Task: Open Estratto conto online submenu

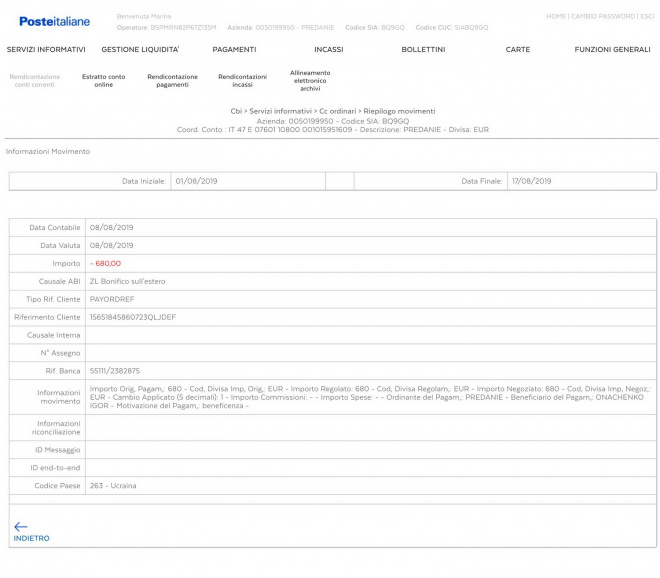Action: (x=104, y=80)
